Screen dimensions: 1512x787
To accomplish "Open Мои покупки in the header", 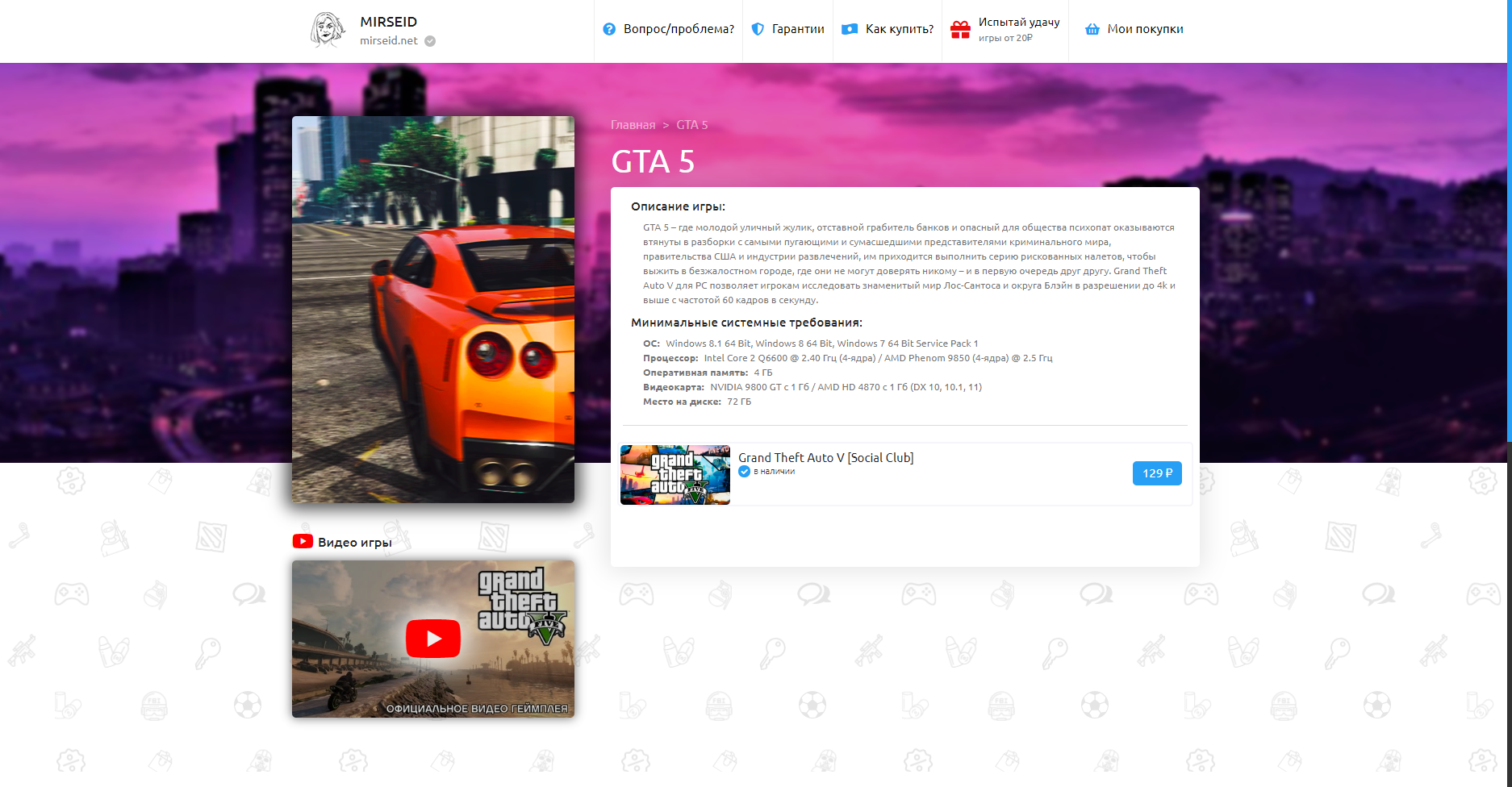I will coord(1134,29).
